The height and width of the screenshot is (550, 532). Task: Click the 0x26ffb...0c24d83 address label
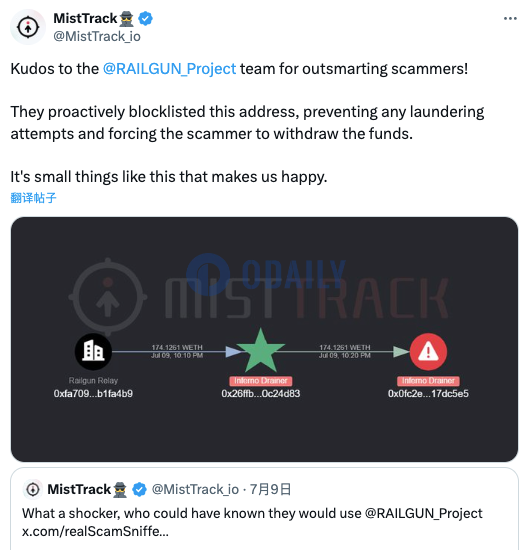(261, 394)
